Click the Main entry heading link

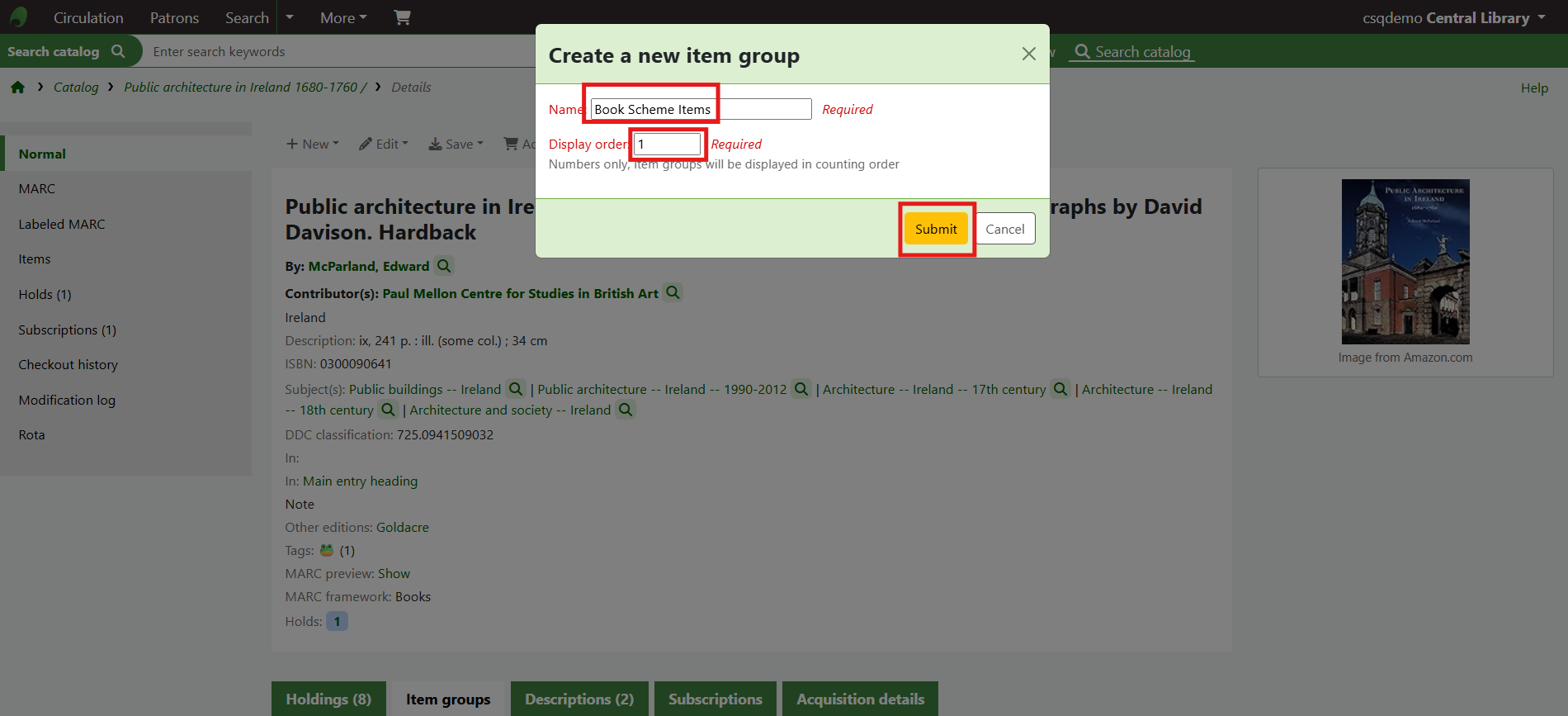click(360, 481)
